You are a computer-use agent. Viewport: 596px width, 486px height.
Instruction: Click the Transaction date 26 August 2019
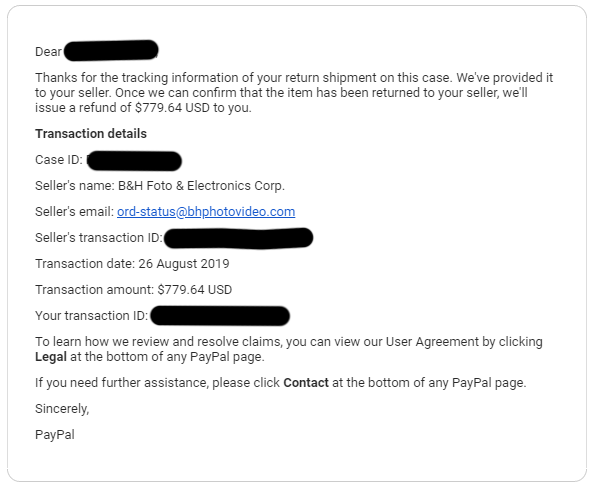[132, 264]
